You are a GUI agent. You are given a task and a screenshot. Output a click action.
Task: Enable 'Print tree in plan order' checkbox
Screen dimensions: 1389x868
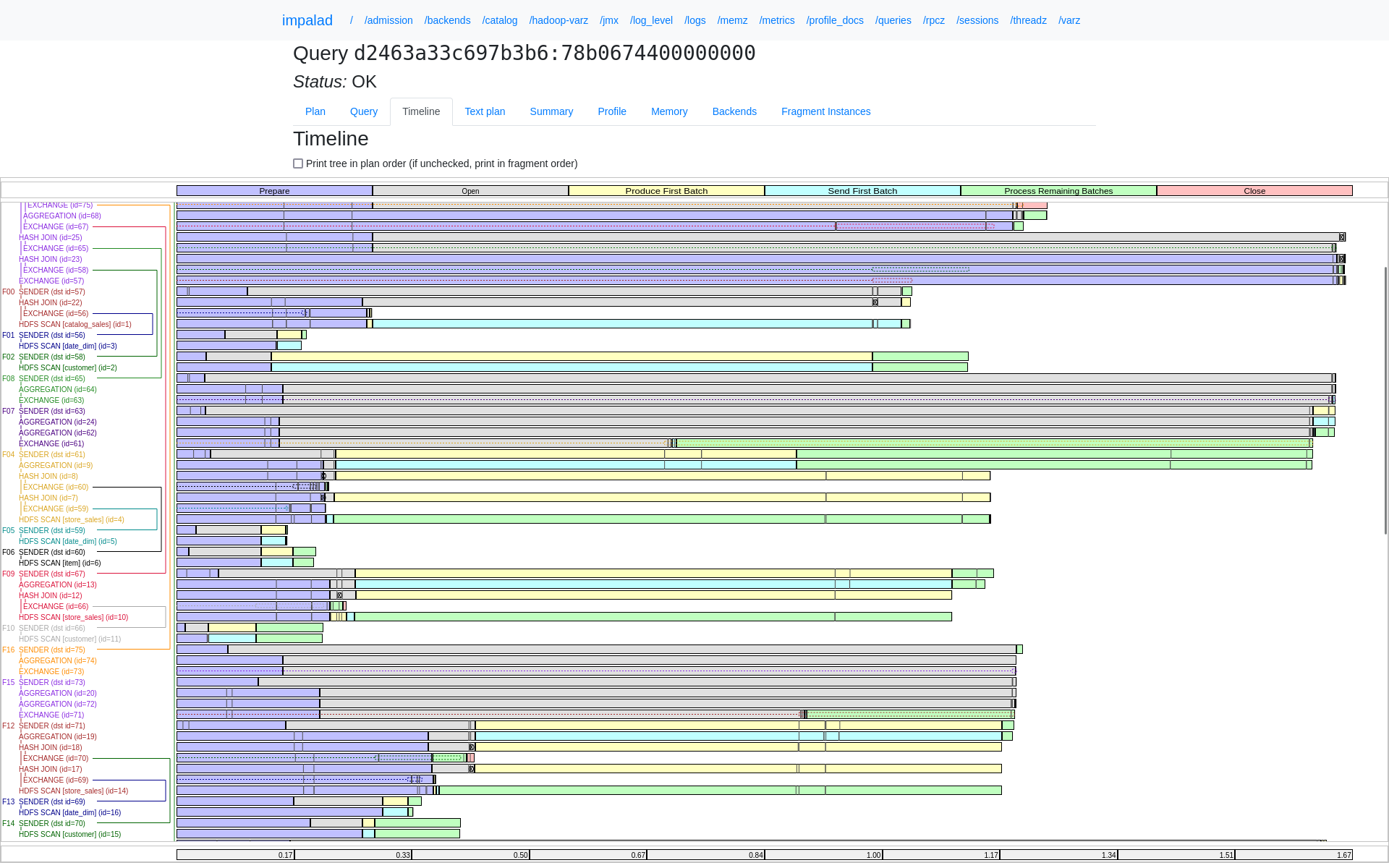pos(297,163)
